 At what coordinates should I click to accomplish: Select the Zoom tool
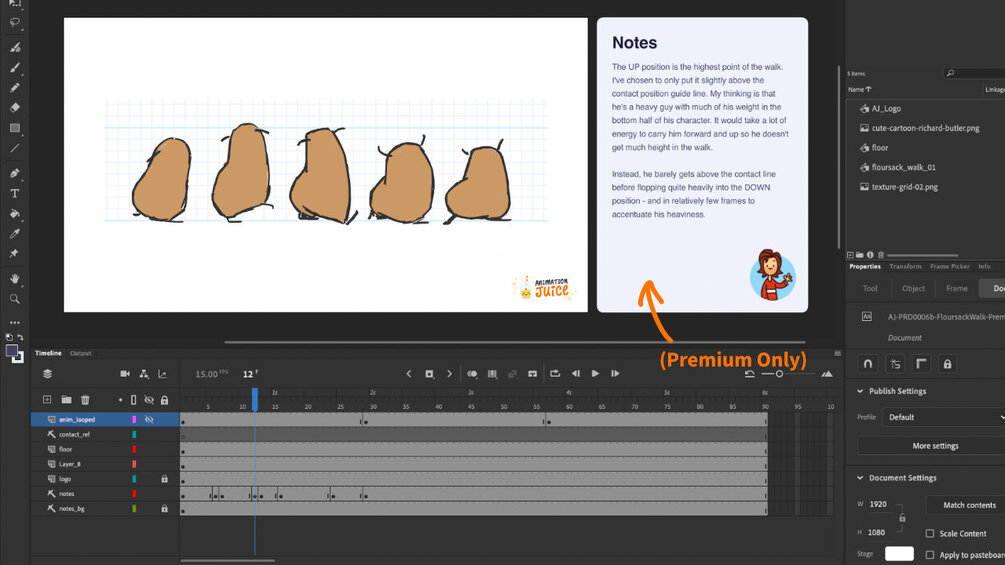[x=15, y=299]
